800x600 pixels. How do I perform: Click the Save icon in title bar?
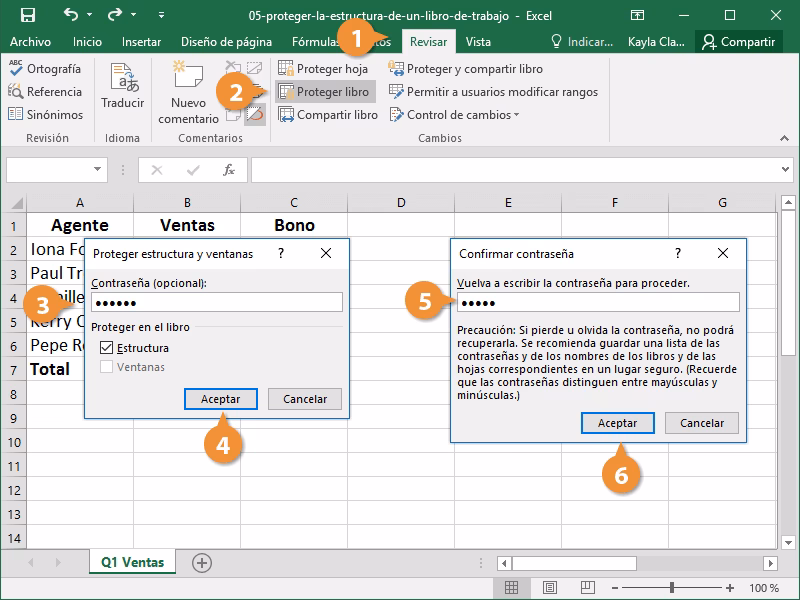[28, 15]
